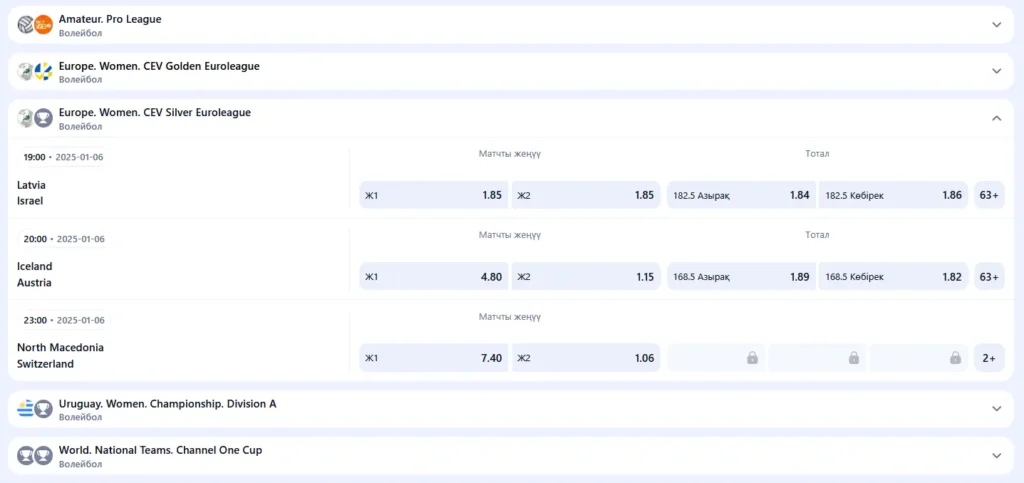Image resolution: width=1024 pixels, height=483 pixels.
Task: Expand the Amateur Pro League section
Action: 996,25
